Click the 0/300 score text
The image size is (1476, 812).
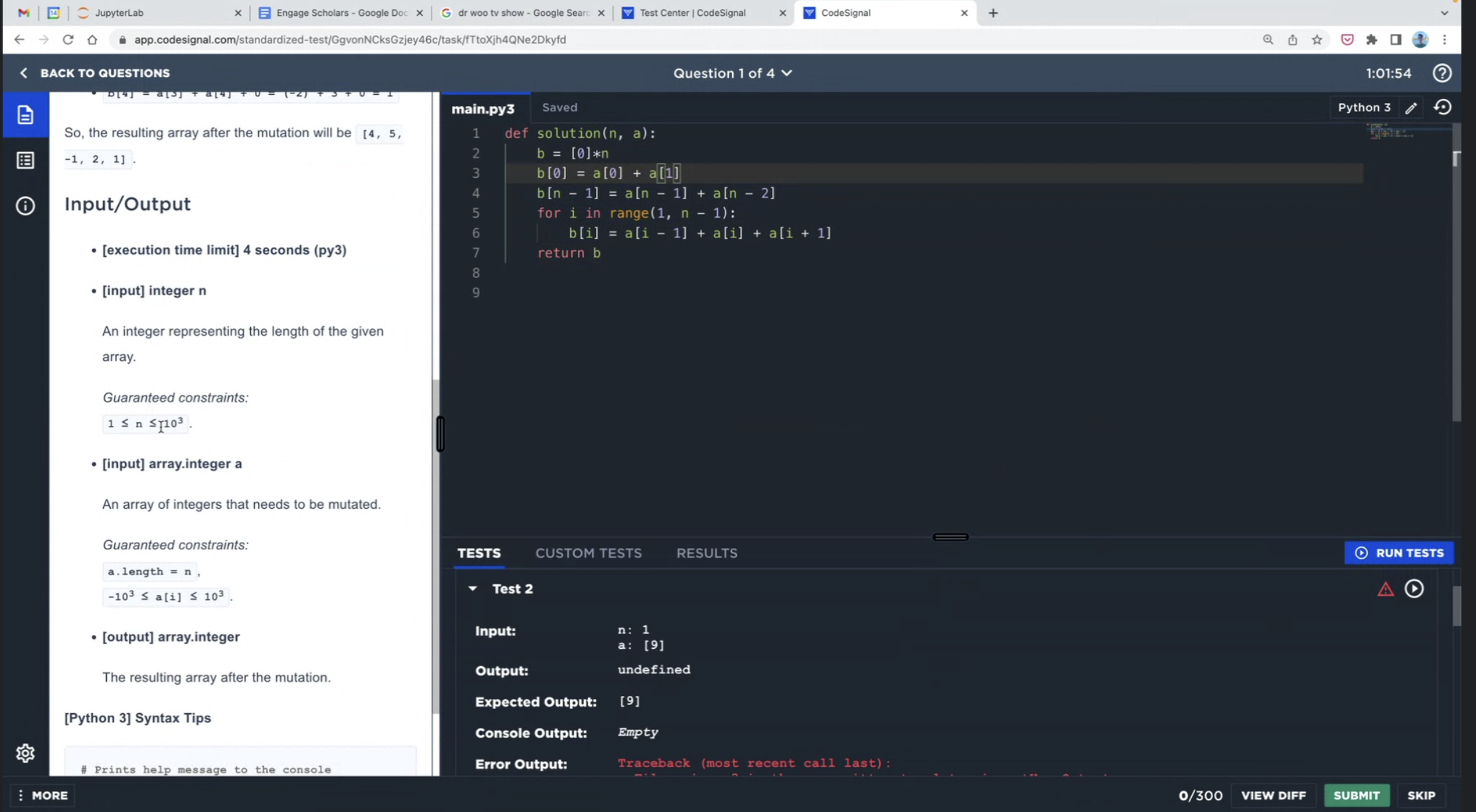[x=1201, y=795]
